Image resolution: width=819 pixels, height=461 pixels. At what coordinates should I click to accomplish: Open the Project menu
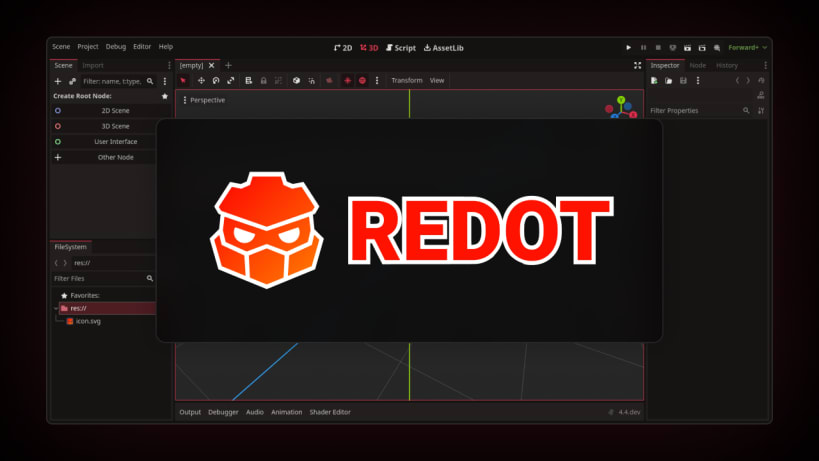point(88,46)
